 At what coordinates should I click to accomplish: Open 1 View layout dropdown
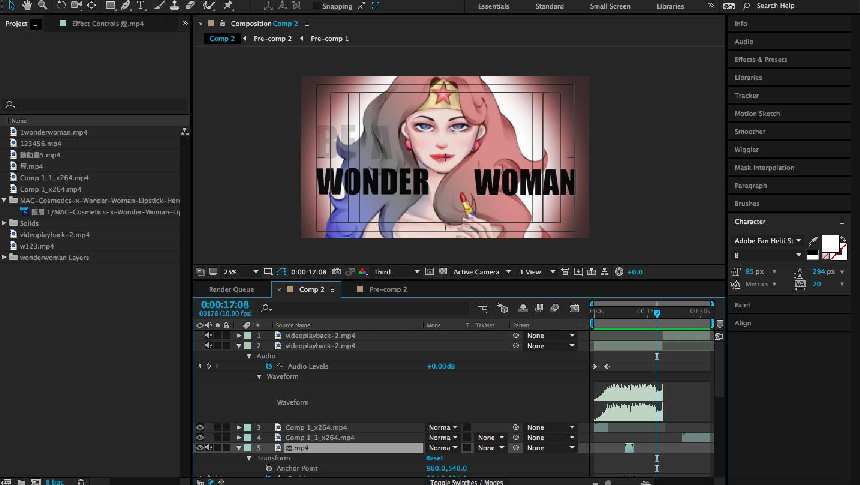(538, 272)
